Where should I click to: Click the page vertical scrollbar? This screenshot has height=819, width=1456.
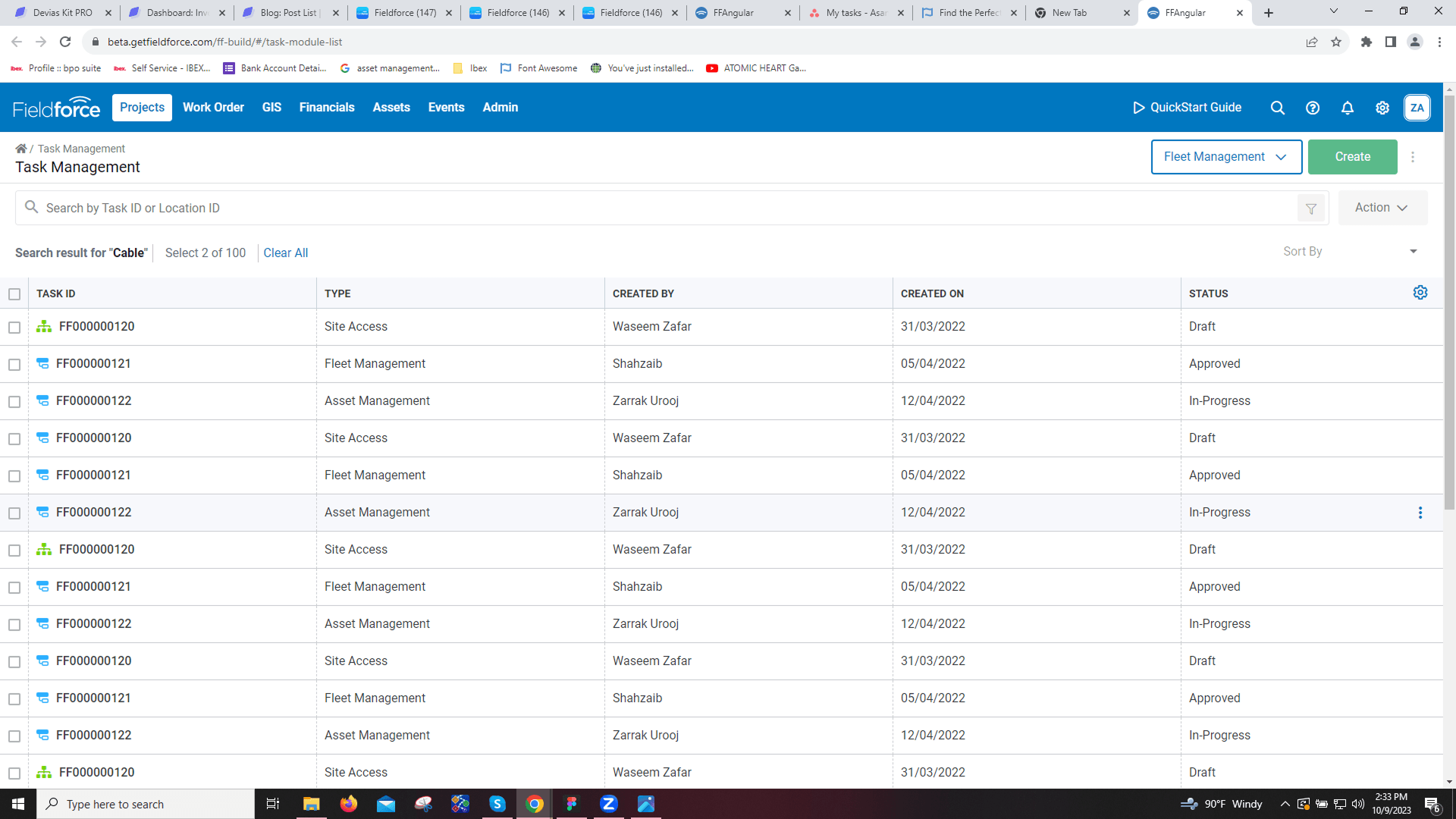coord(1449,303)
